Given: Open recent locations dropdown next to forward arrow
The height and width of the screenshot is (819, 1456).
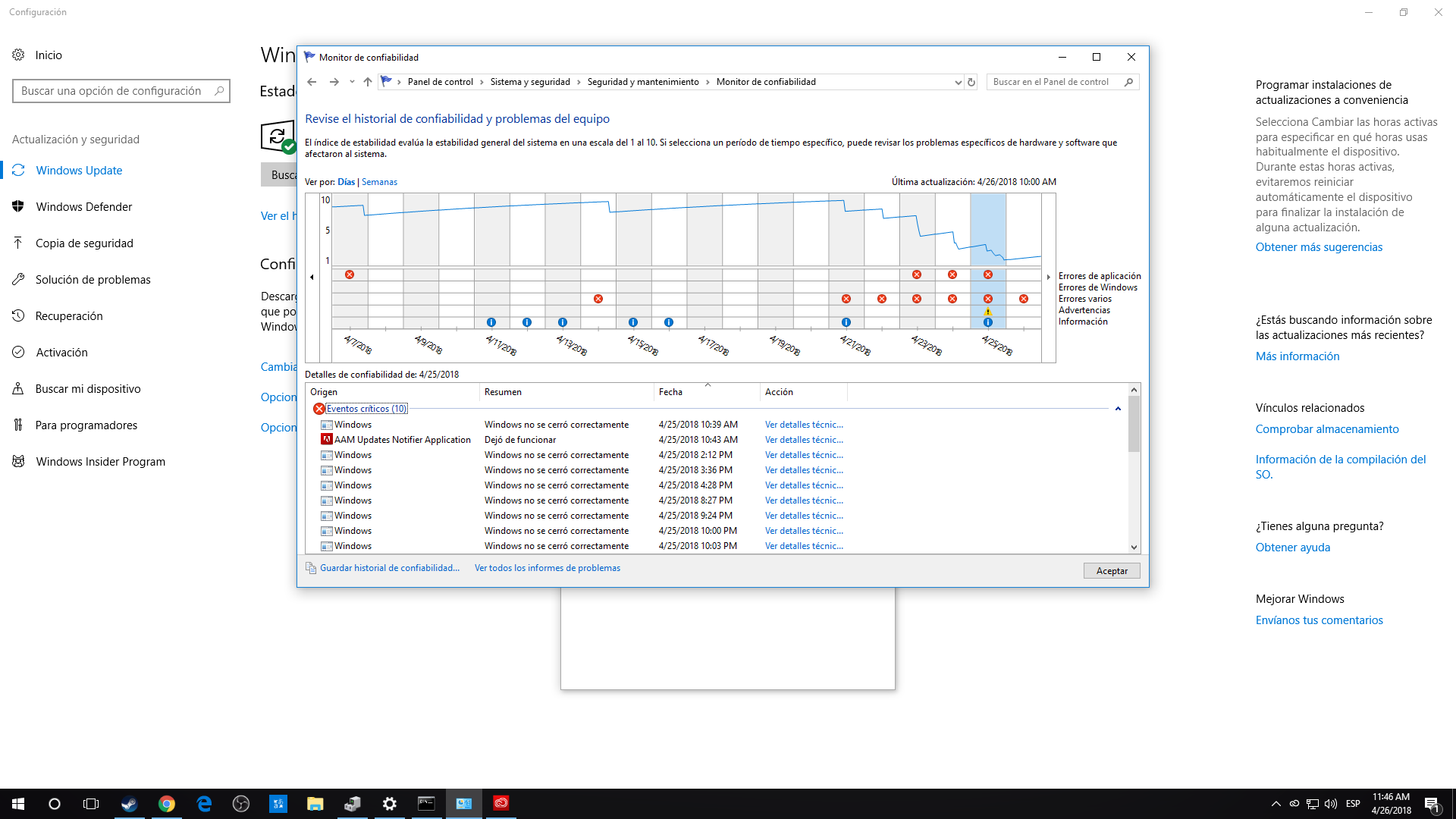Looking at the screenshot, I should pos(352,82).
